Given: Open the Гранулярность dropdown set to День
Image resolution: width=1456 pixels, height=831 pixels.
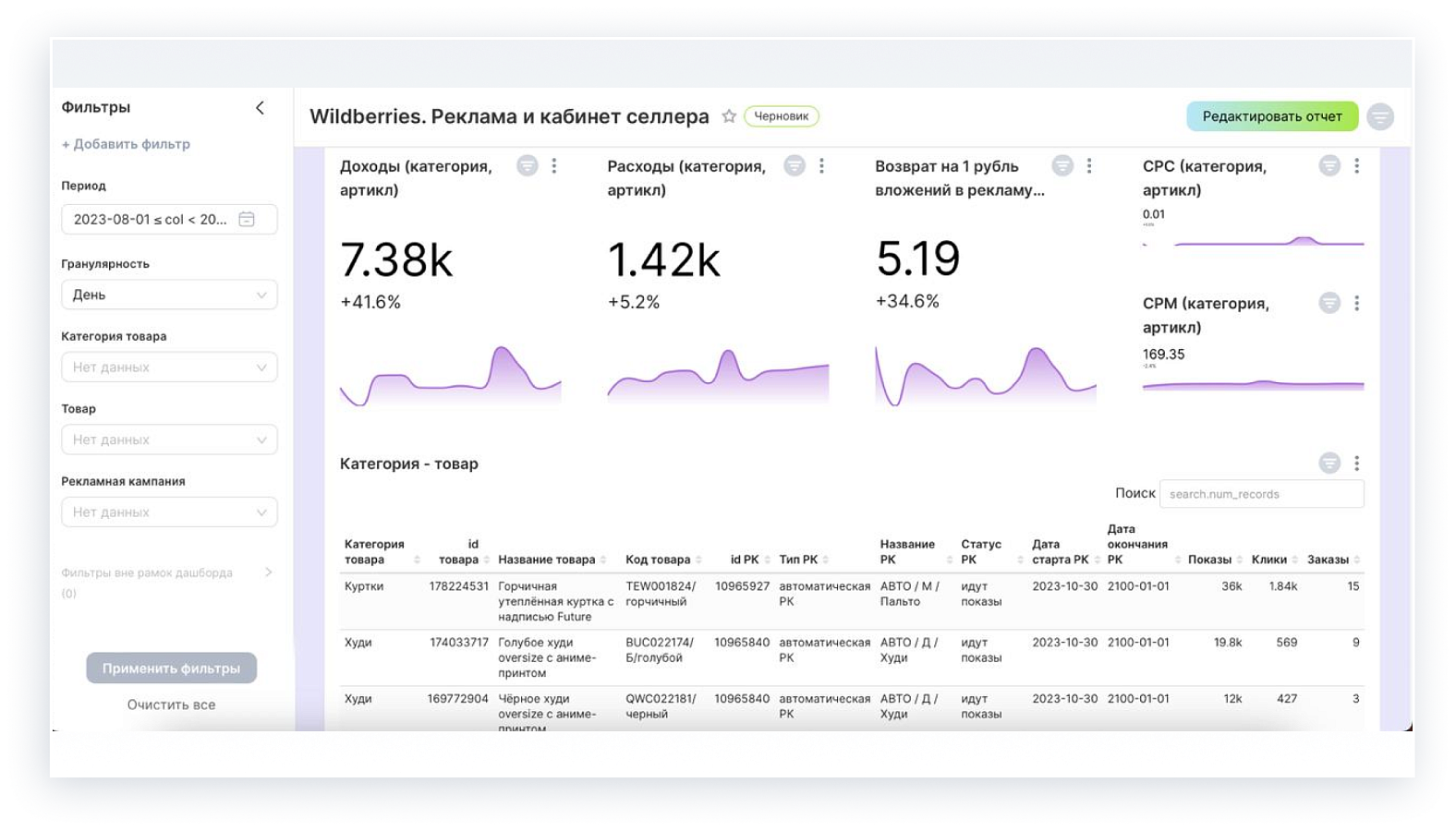Looking at the screenshot, I should point(169,295).
